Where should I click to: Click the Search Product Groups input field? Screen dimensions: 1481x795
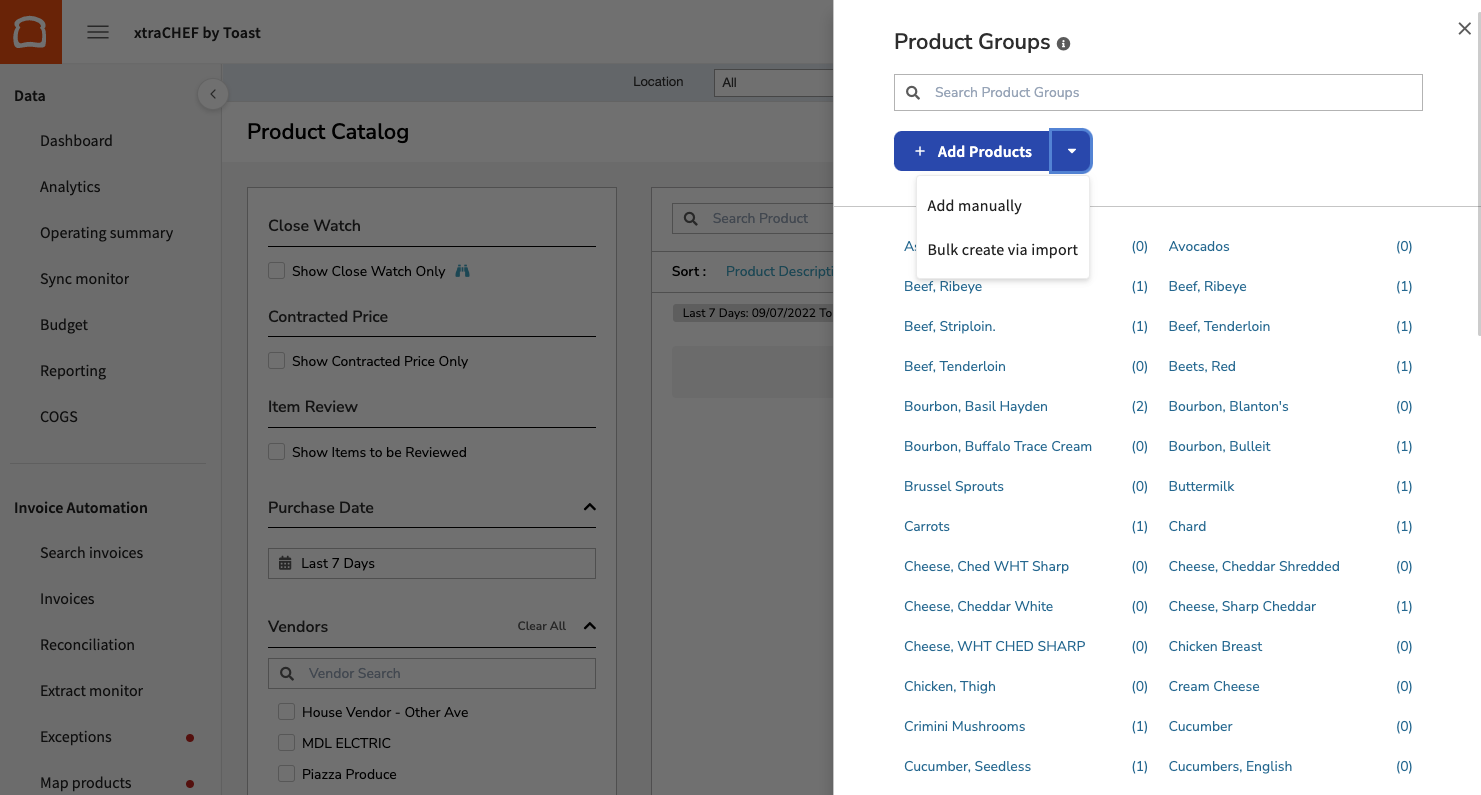tap(1158, 92)
